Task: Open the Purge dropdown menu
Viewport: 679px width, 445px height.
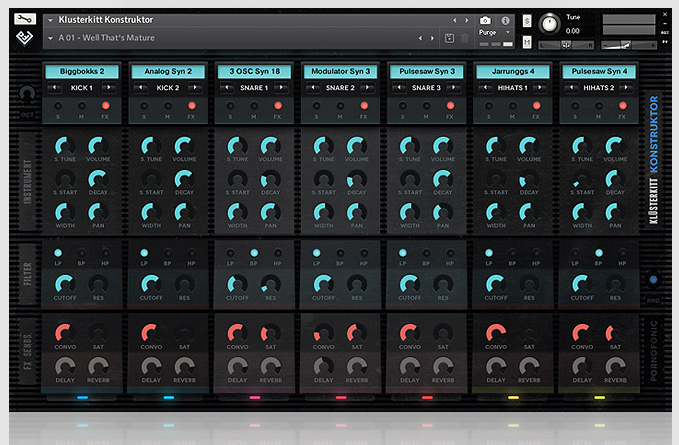Action: [x=495, y=32]
